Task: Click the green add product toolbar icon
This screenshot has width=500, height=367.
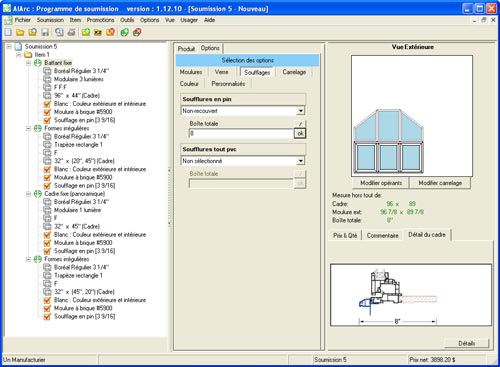Action: click(125, 32)
